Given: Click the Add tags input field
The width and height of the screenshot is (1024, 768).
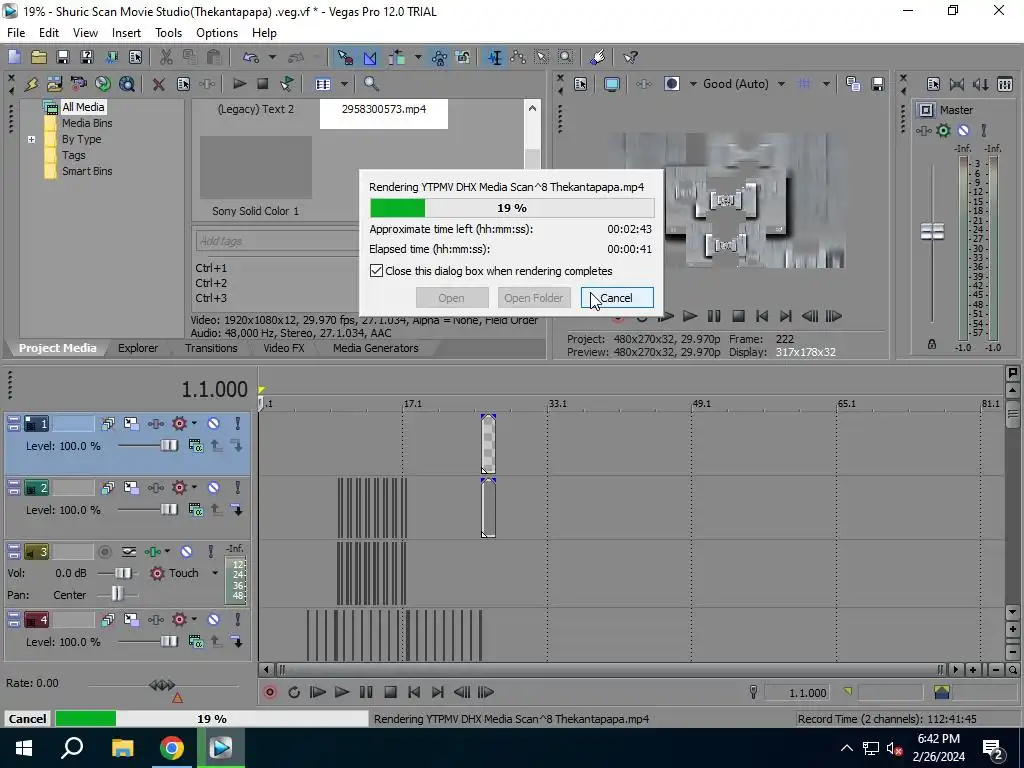Looking at the screenshot, I should click(x=277, y=240).
